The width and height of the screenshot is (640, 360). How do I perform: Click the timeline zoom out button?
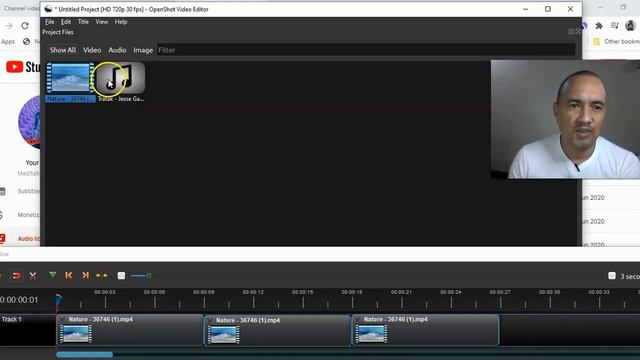[121, 276]
